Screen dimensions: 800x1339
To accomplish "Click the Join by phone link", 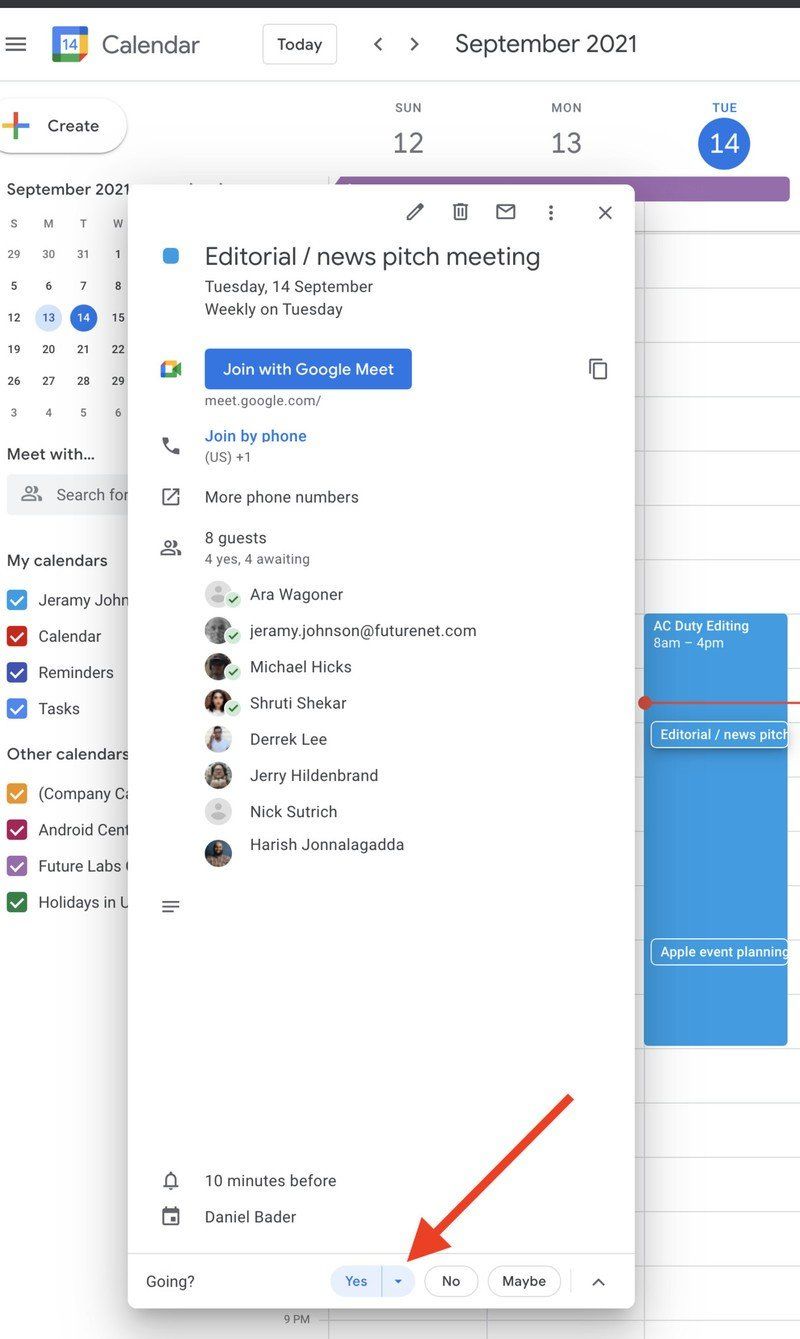I will click(x=256, y=436).
